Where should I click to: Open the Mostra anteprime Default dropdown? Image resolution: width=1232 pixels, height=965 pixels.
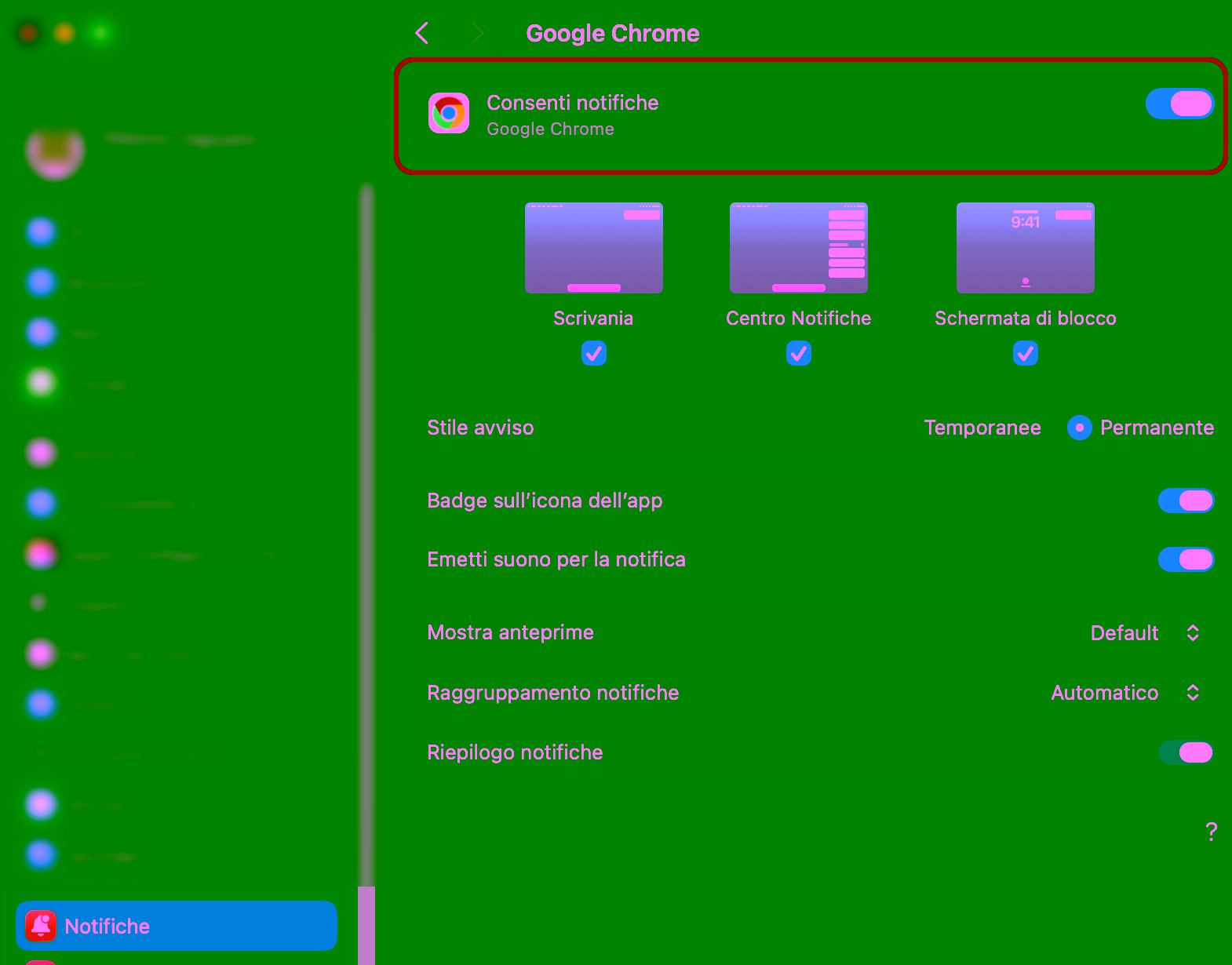pos(1145,633)
